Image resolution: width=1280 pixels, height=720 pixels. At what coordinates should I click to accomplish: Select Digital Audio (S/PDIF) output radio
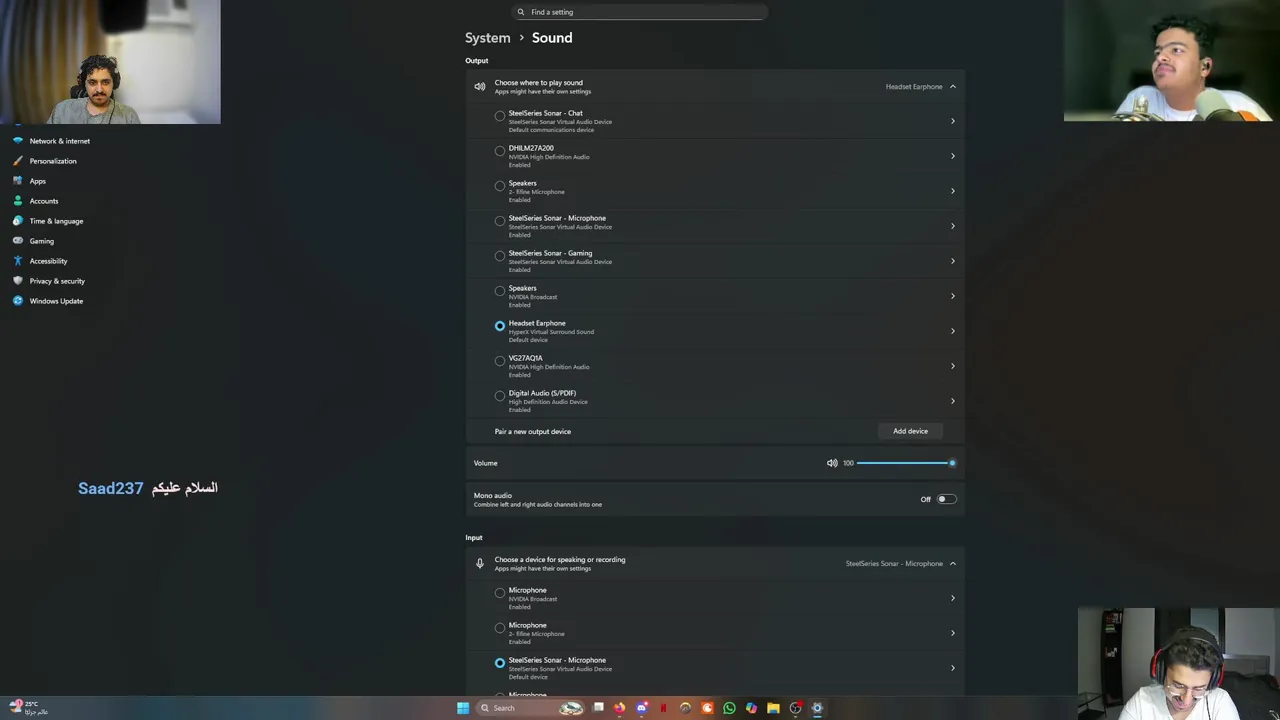(500, 396)
